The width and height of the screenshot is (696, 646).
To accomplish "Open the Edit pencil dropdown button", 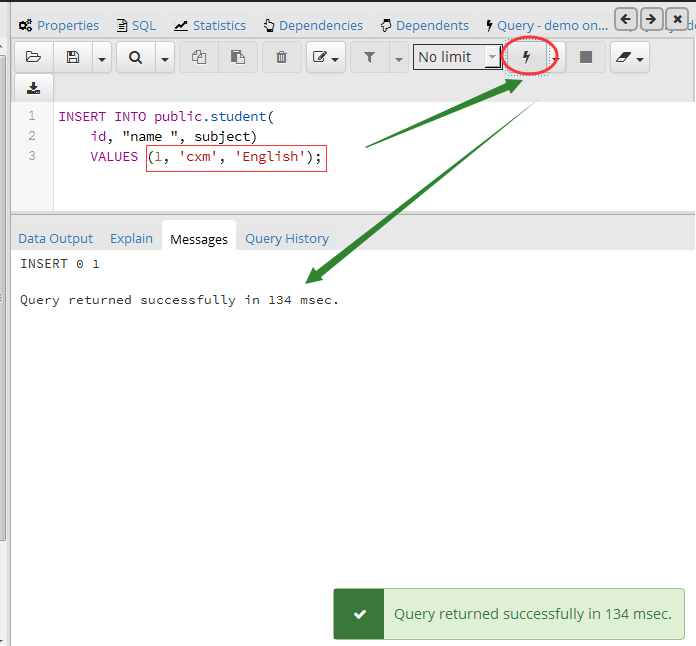I will pyautogui.click(x=326, y=57).
